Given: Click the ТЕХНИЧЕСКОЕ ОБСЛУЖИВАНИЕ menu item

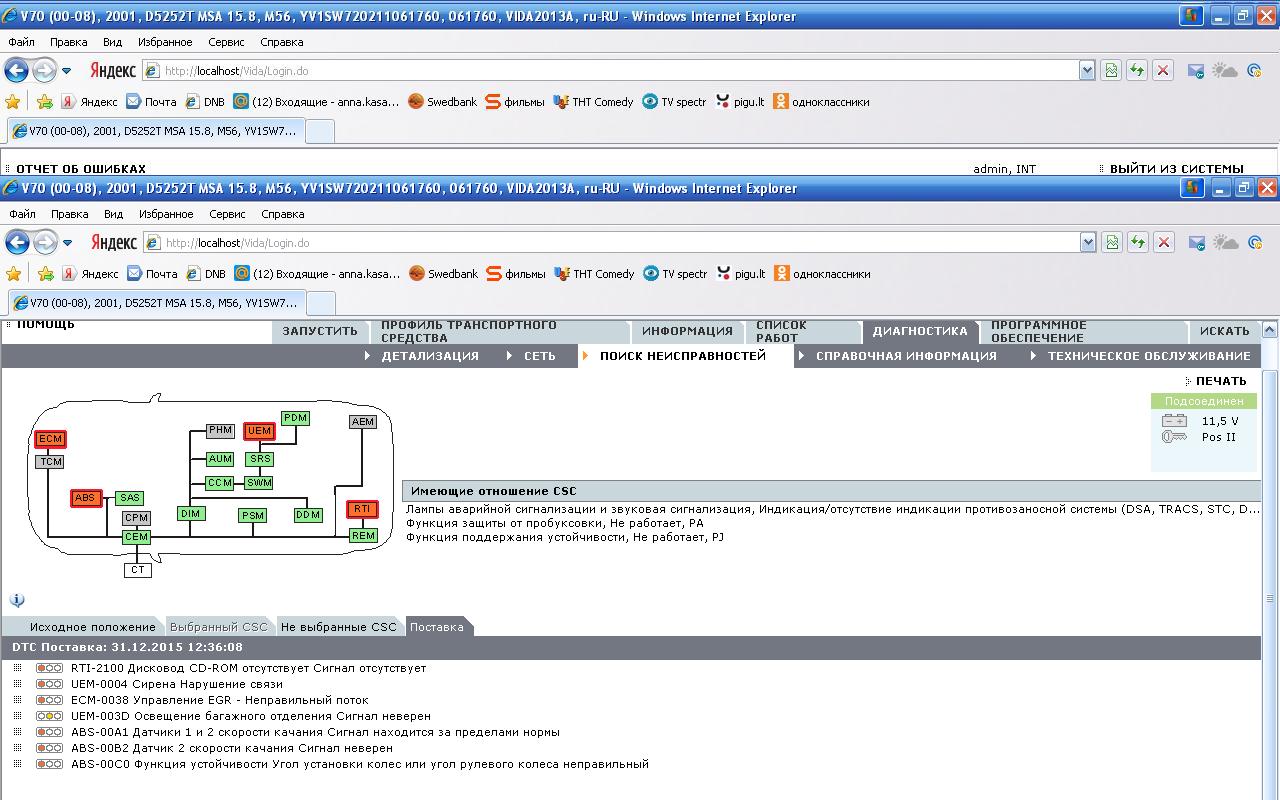Looking at the screenshot, I should 1148,356.
